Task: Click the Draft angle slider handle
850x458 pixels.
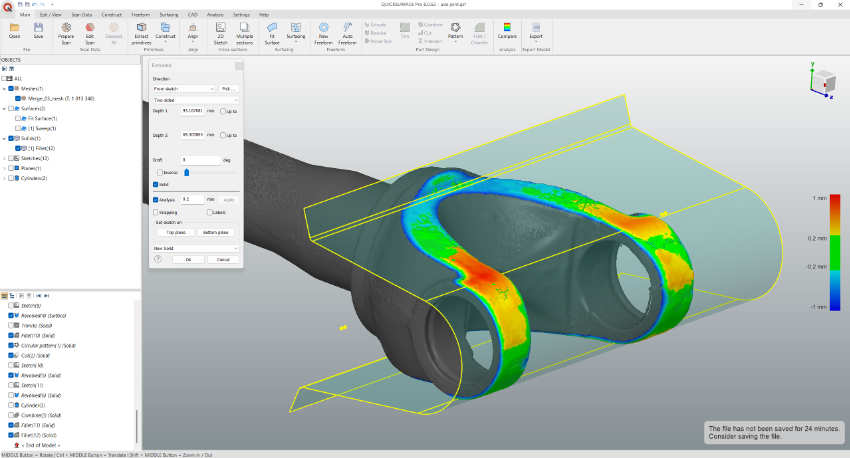Action: point(185,172)
